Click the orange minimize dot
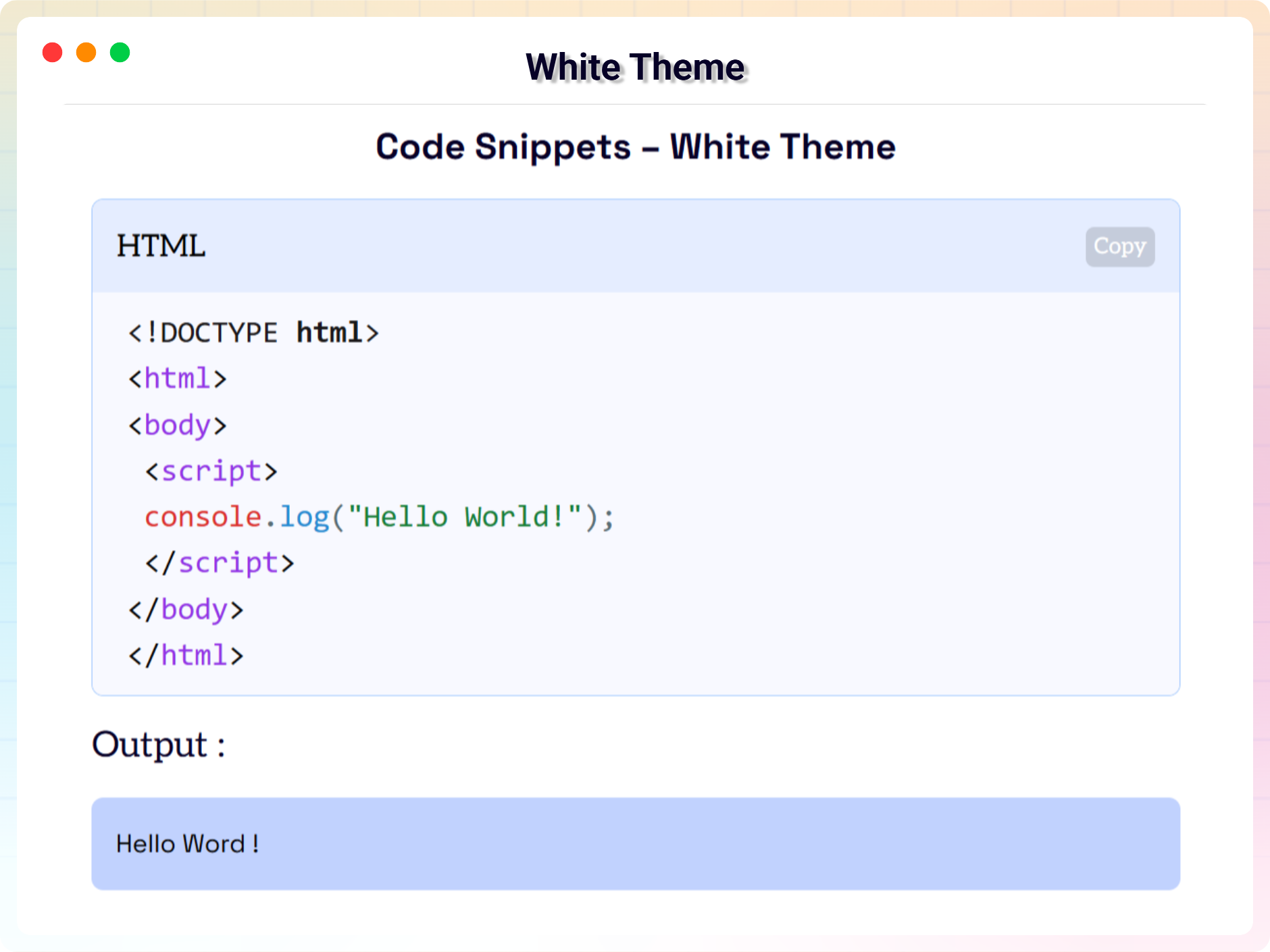This screenshot has height=952, width=1270. pos(86,52)
